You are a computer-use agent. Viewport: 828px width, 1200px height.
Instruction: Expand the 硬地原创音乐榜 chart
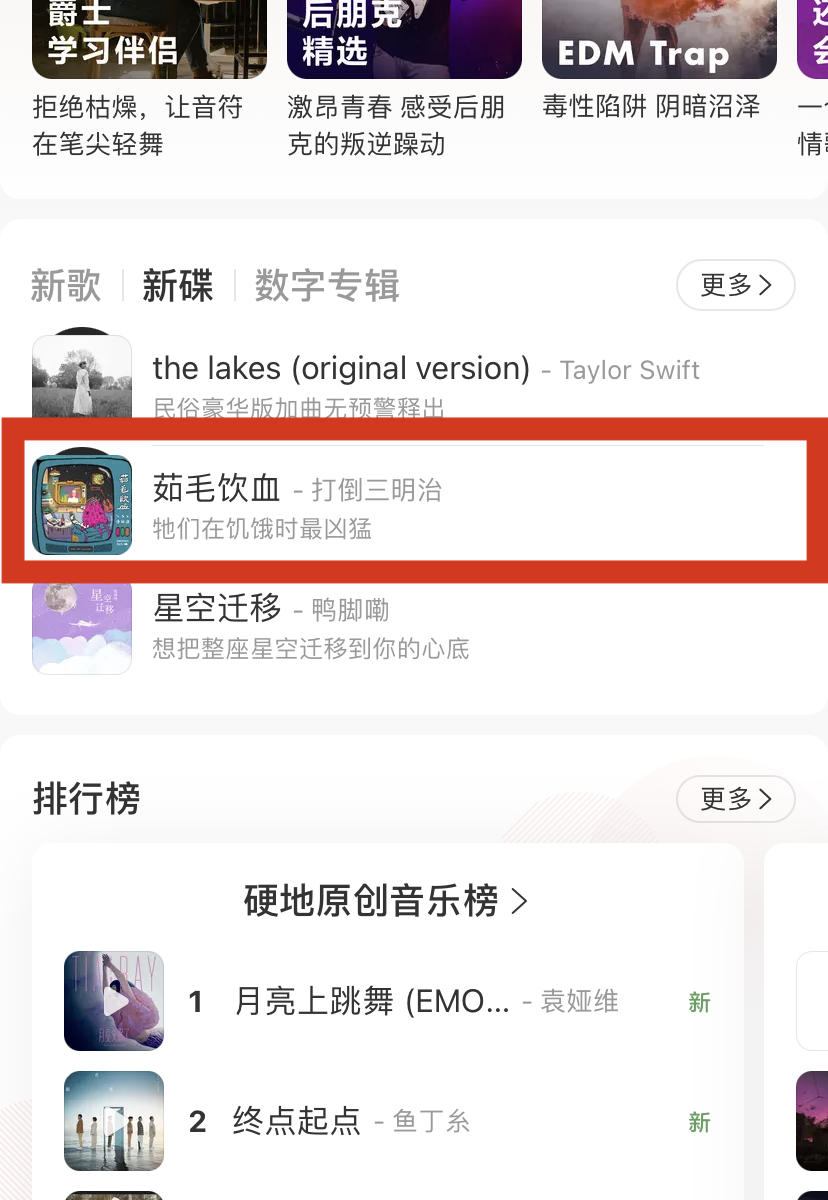pos(386,901)
